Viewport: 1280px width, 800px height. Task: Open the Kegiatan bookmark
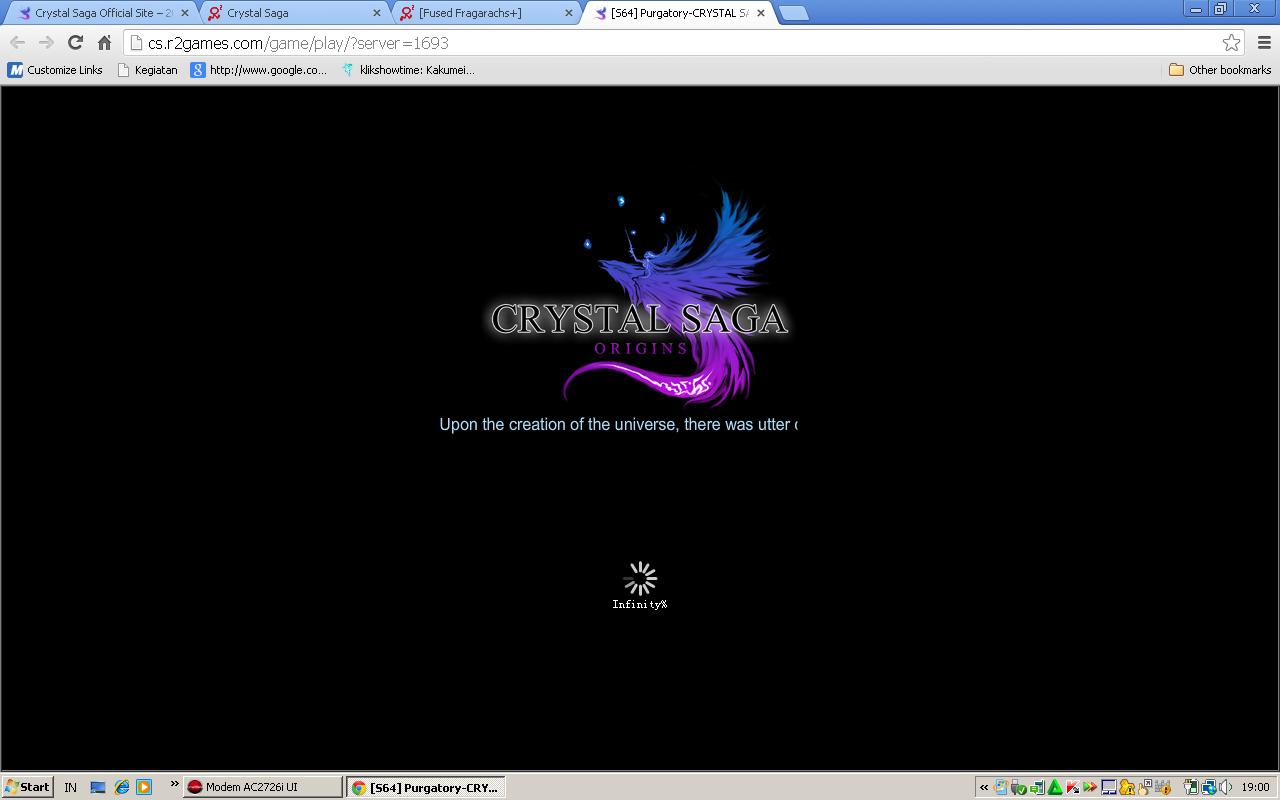(148, 70)
